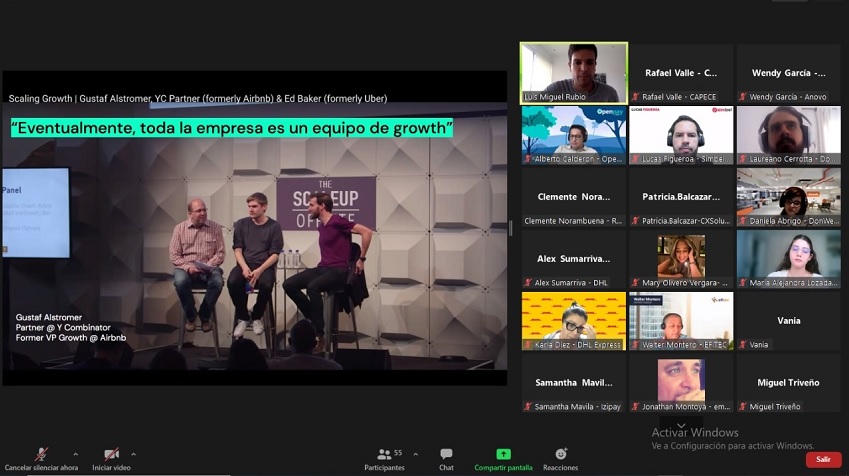Click muted mic icon on Karla Diez tile

tap(528, 344)
